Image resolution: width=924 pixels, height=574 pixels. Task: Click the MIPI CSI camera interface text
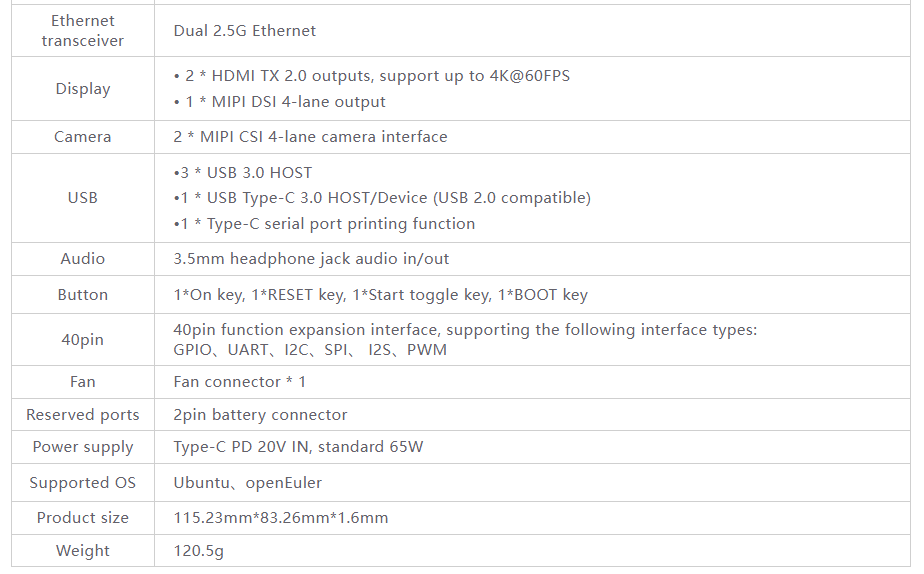point(310,137)
